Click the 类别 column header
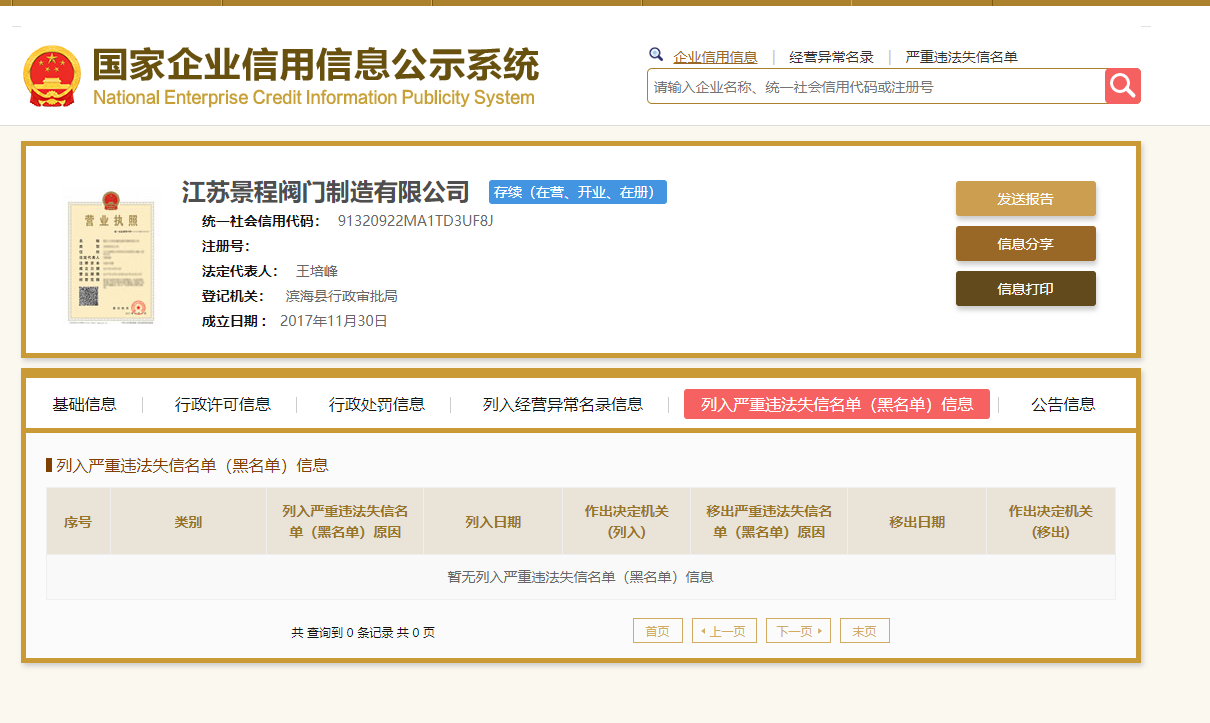Viewport: 1210px width, 723px height. 188,521
